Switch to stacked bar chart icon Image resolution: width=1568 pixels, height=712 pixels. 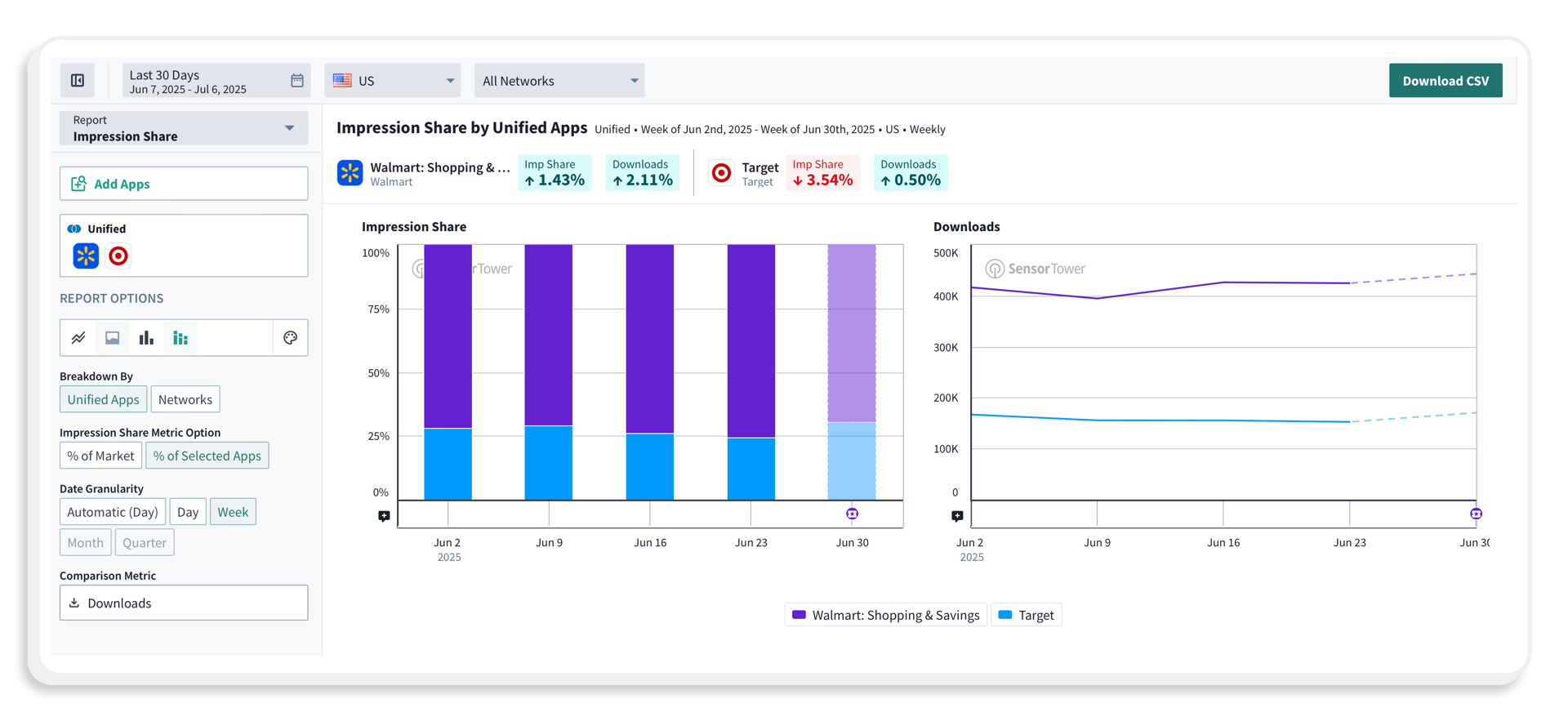[x=180, y=337]
